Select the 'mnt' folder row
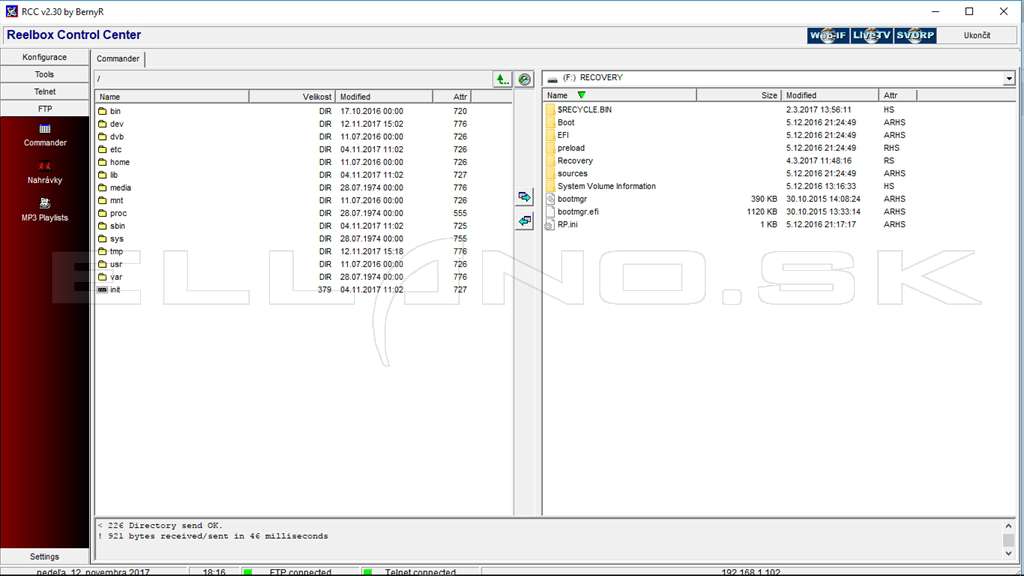 tap(303, 200)
